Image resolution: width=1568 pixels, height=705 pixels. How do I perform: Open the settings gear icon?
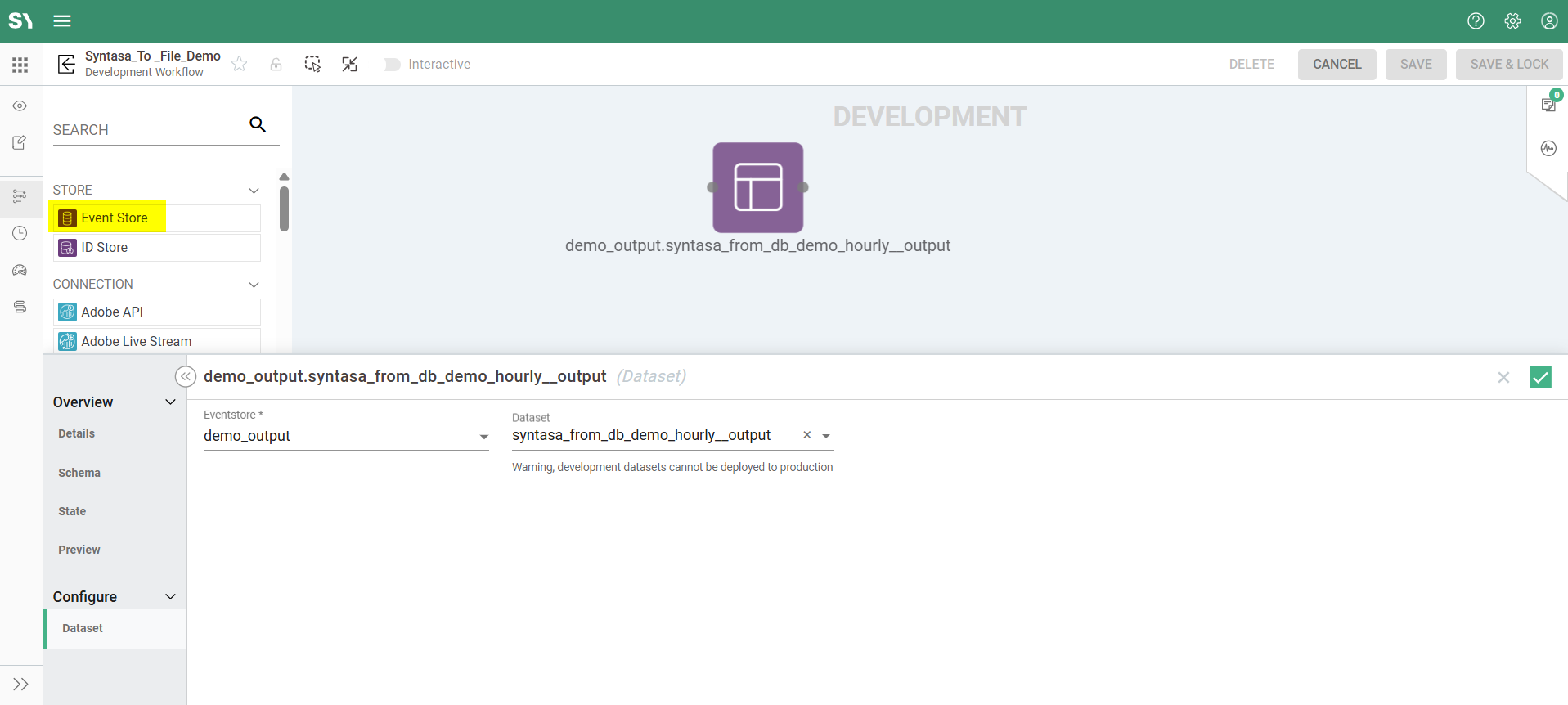(x=1512, y=21)
